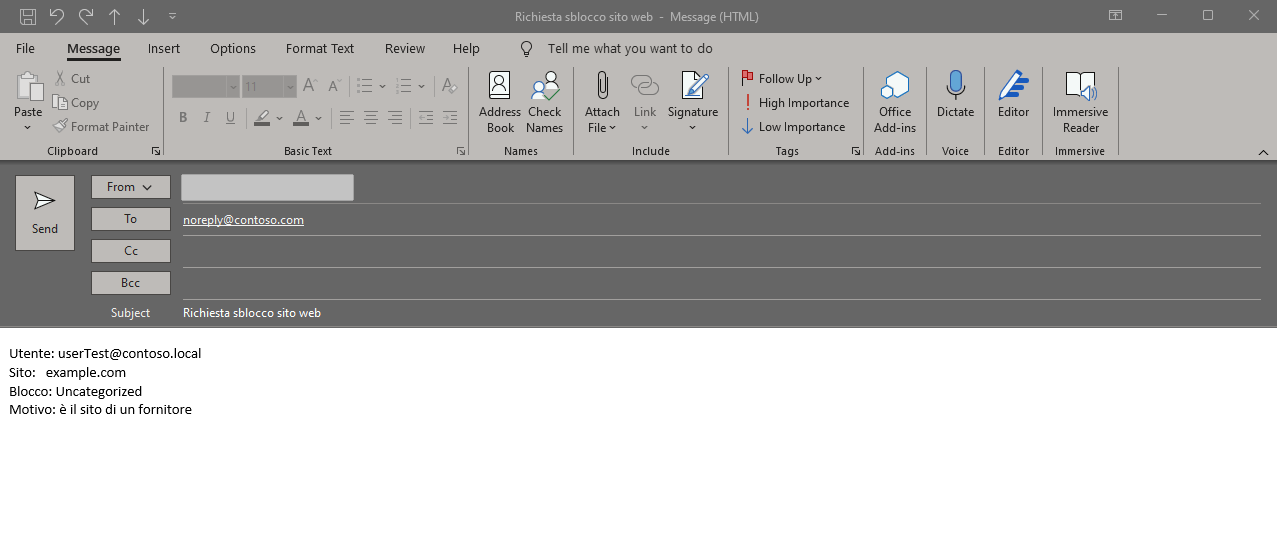Undo the last action
This screenshot has width=1277, height=549.
coord(57,16)
